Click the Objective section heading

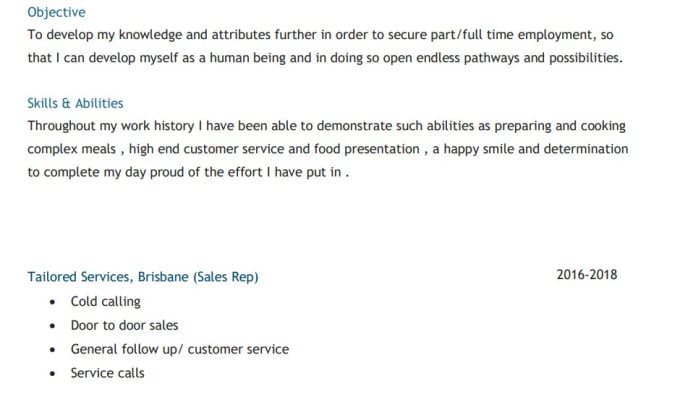coord(56,12)
